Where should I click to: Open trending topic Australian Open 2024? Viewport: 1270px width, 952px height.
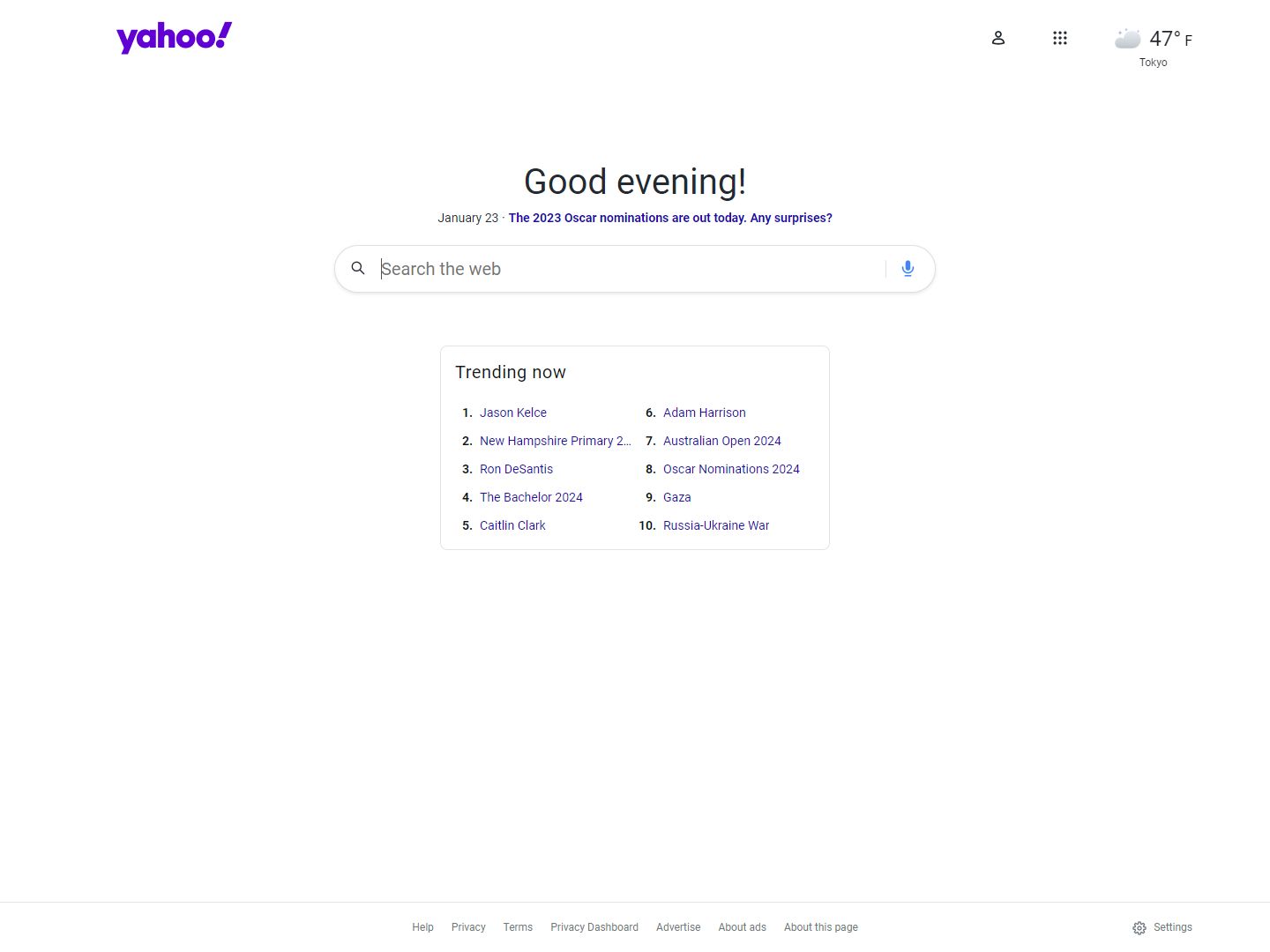coord(722,441)
